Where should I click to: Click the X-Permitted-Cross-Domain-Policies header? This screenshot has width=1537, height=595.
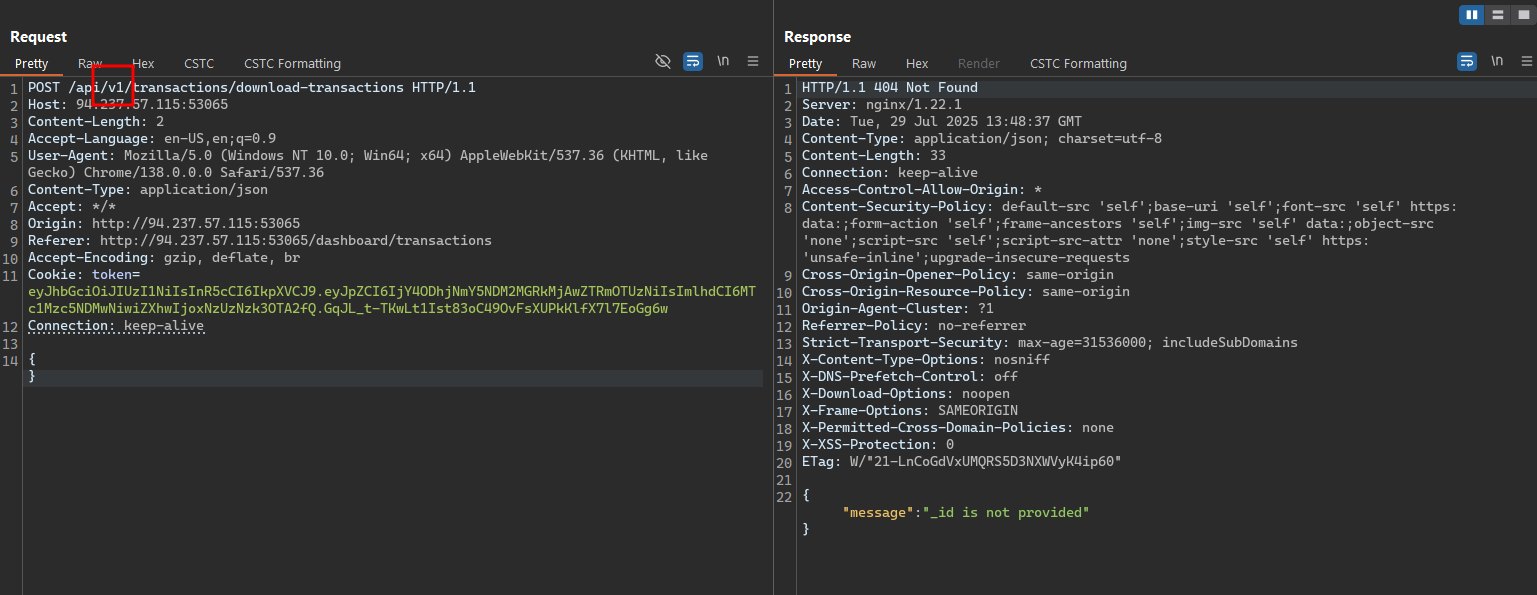(x=958, y=427)
